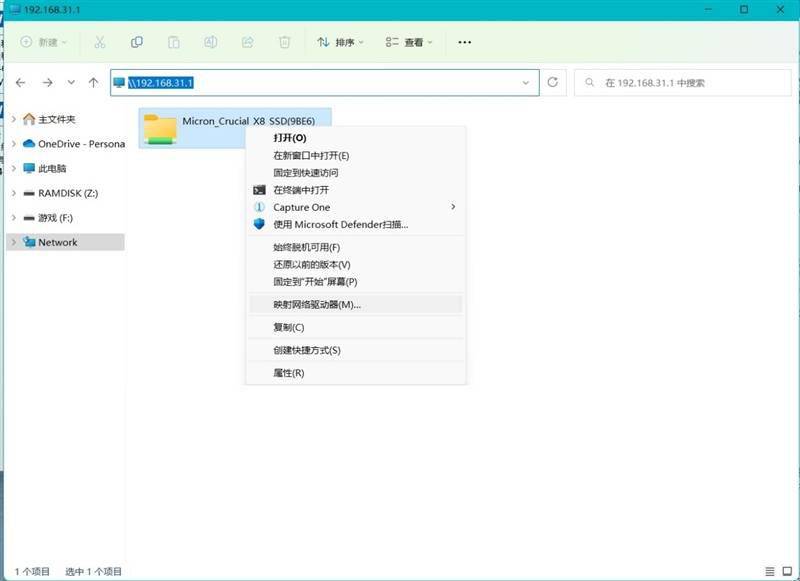Click the Cut icon in the toolbar
800x581 pixels.
[x=102, y=42]
